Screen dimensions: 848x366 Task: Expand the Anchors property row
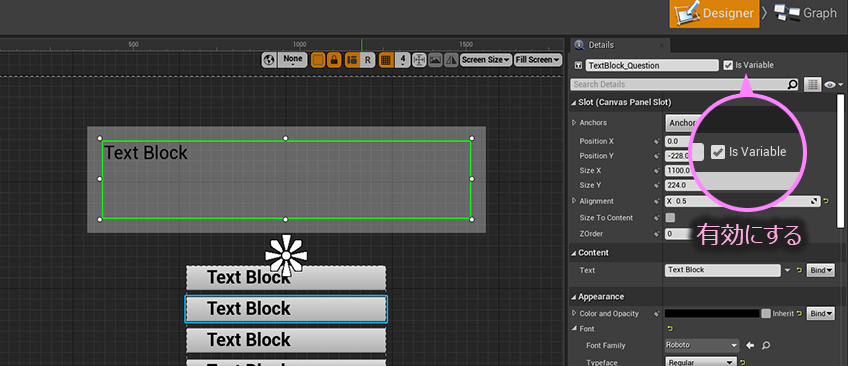[574, 123]
